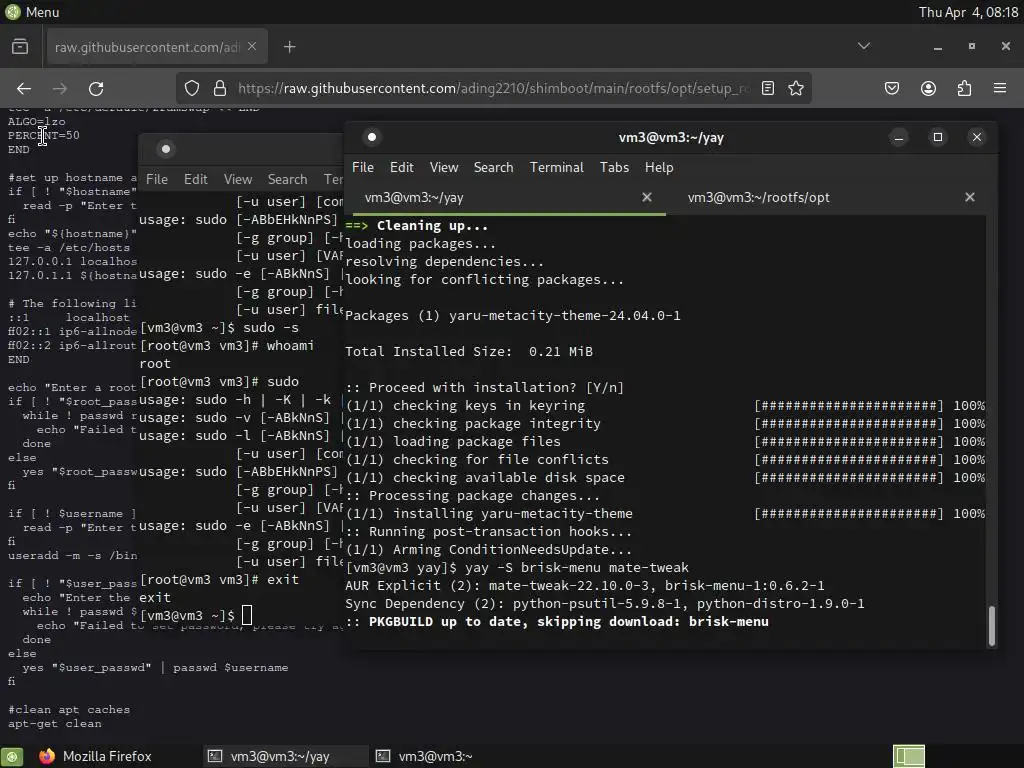Image resolution: width=1024 pixels, height=768 pixels.
Task: Click the Firefox recent browsing (Firefox View) icon
Action: point(20,47)
